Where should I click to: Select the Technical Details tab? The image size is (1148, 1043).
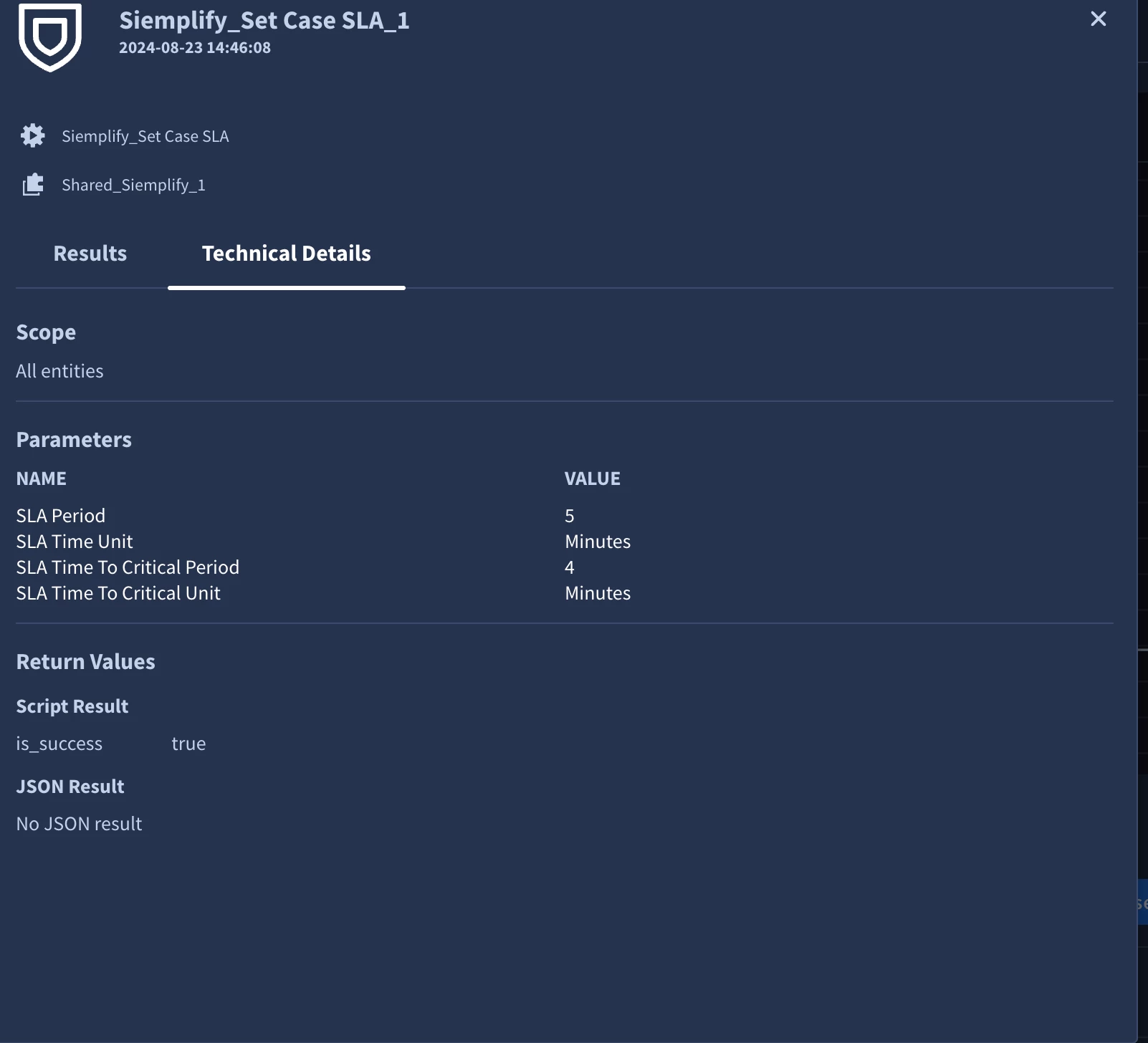tap(287, 254)
